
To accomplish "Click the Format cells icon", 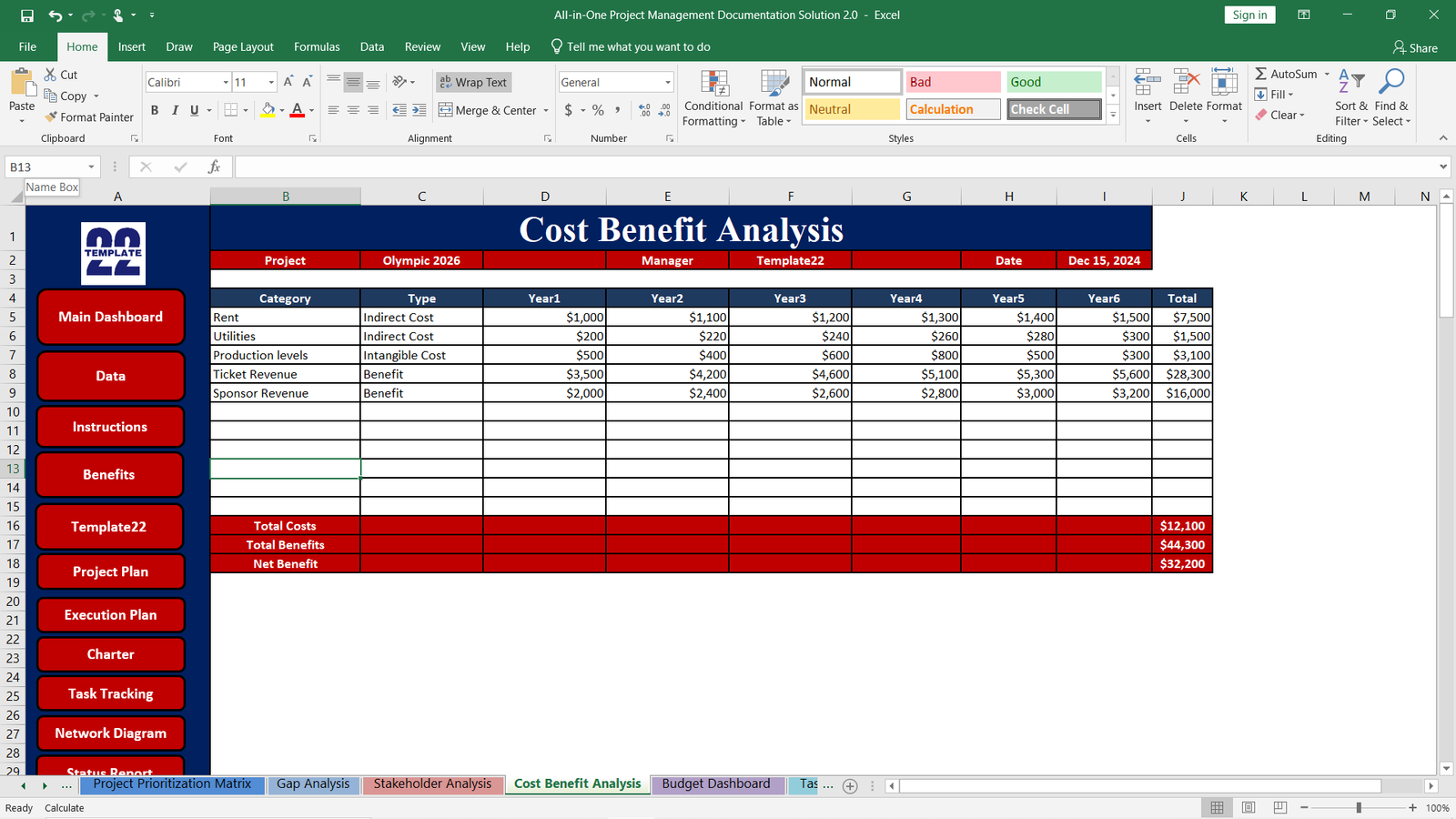I will 1224,82.
